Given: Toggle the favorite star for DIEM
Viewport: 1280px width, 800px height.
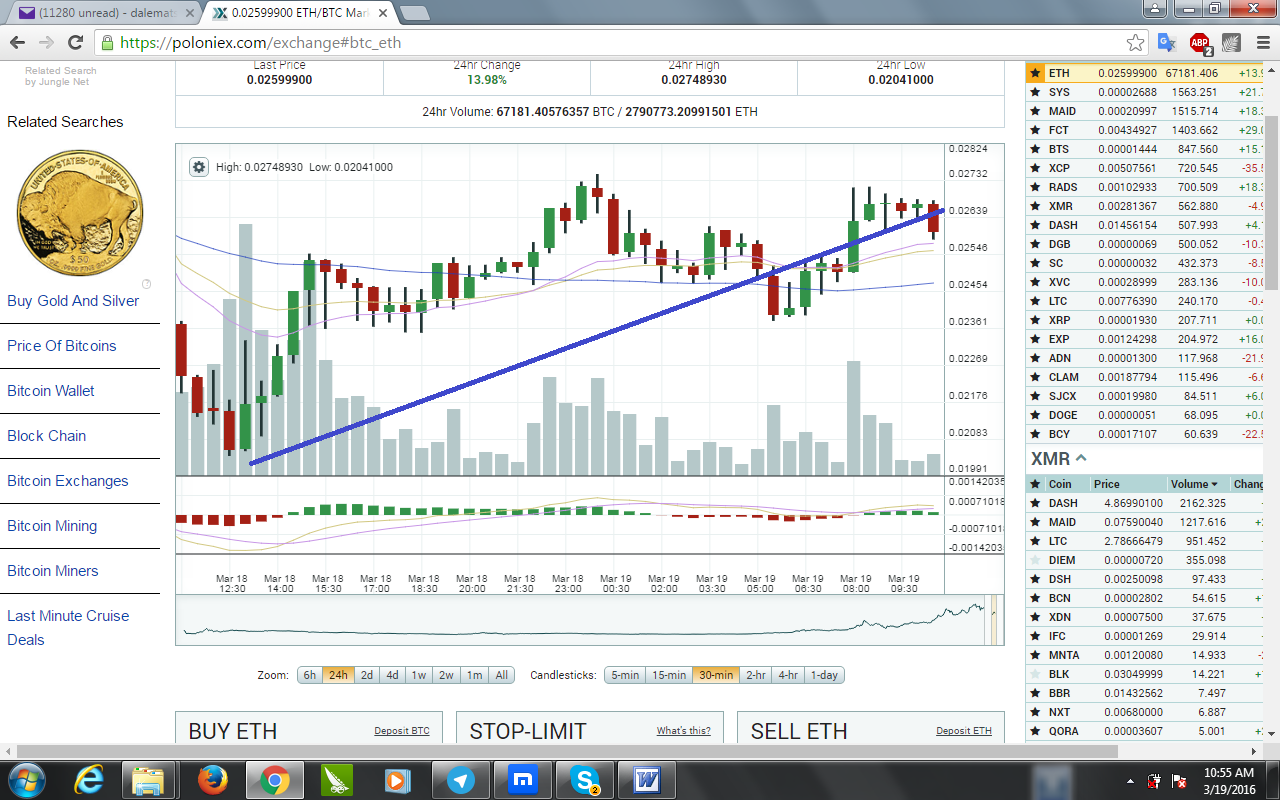Looking at the screenshot, I should pyautogui.click(x=1036, y=560).
